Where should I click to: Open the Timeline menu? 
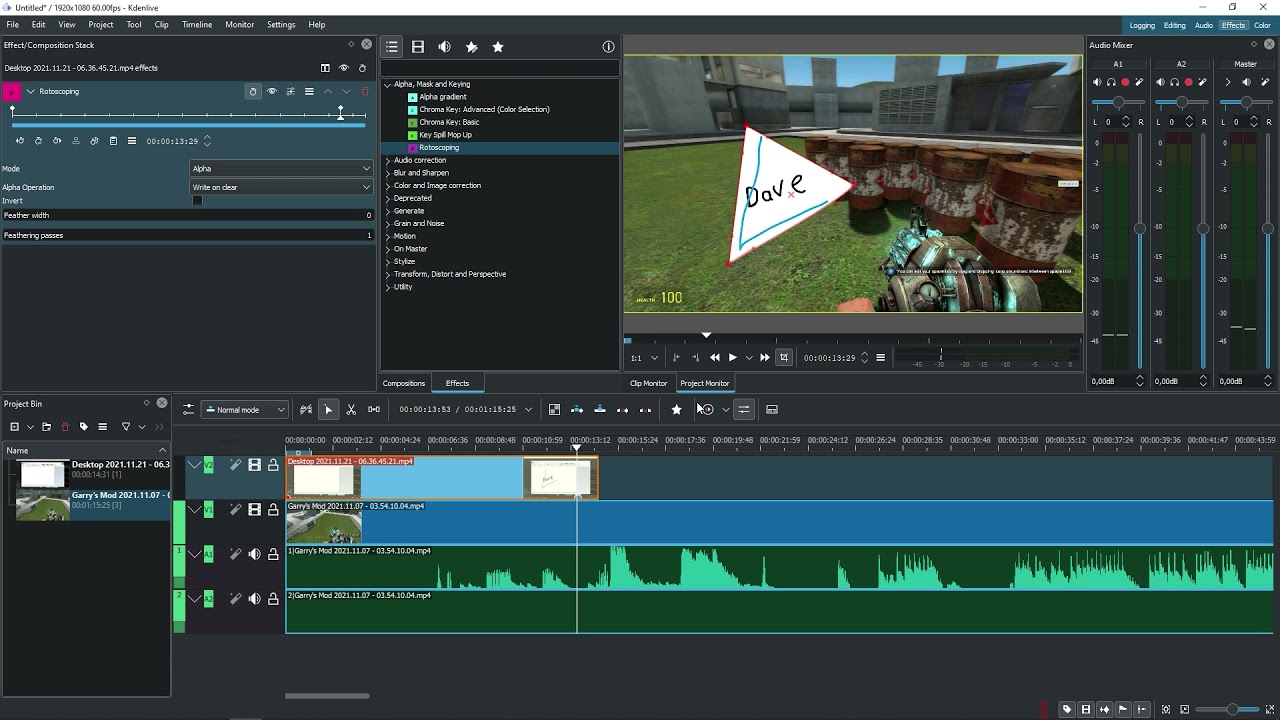click(197, 24)
